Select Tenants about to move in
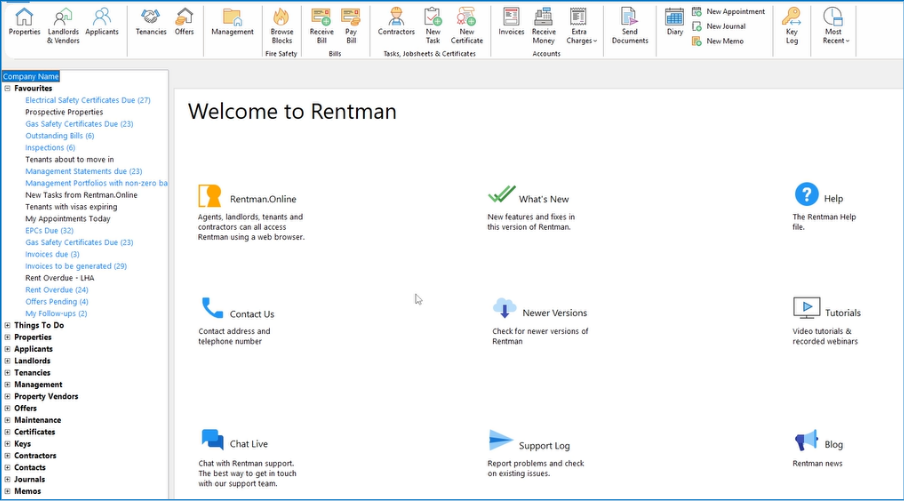 pyautogui.click(x=69, y=160)
